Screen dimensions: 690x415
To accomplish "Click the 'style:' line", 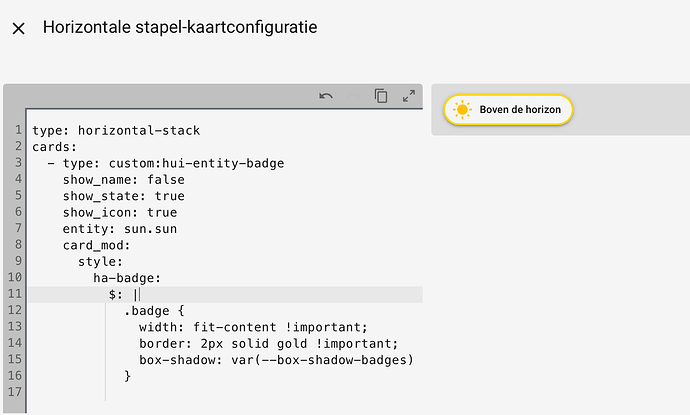I will tap(100, 261).
